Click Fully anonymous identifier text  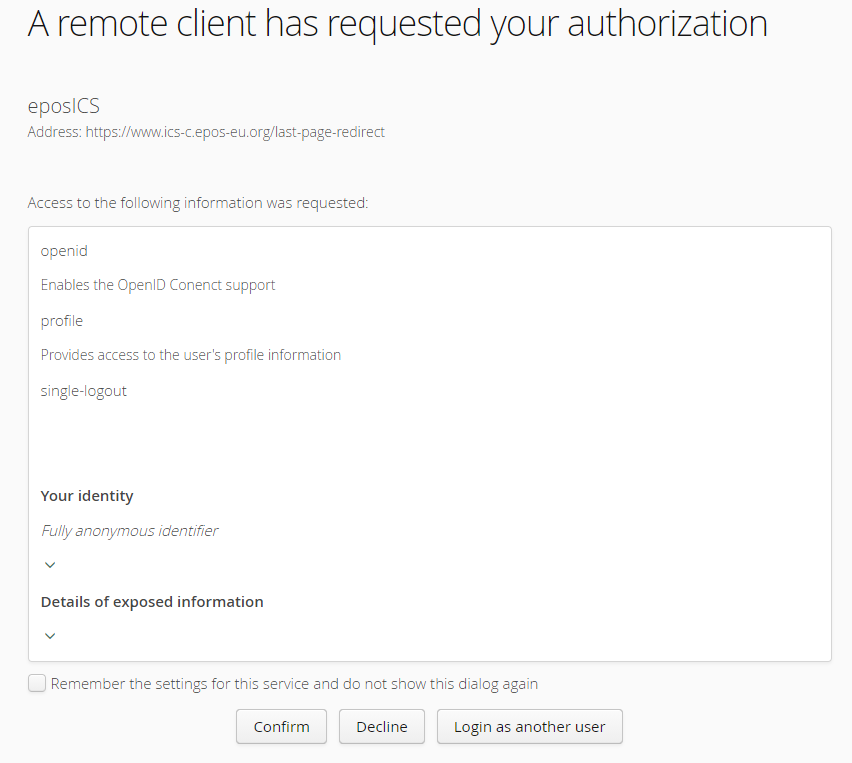(x=129, y=530)
